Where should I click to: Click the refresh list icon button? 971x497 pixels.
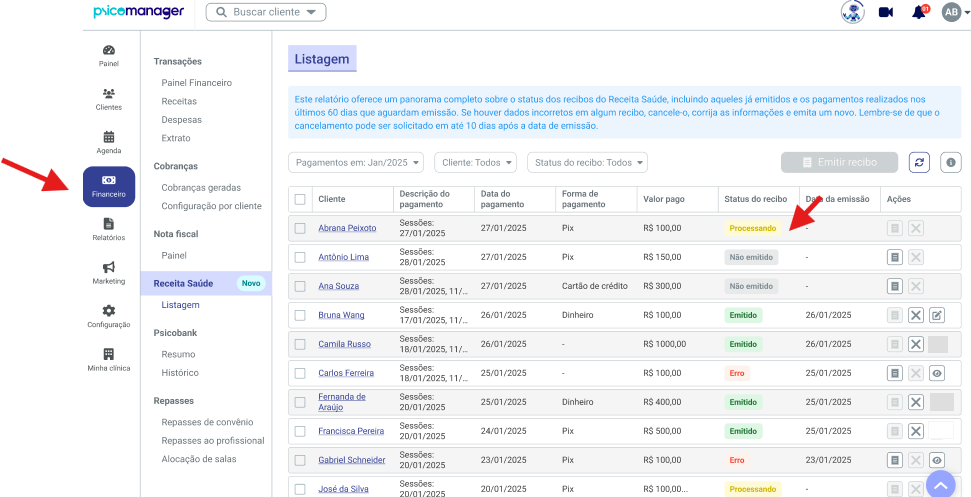click(x=919, y=162)
